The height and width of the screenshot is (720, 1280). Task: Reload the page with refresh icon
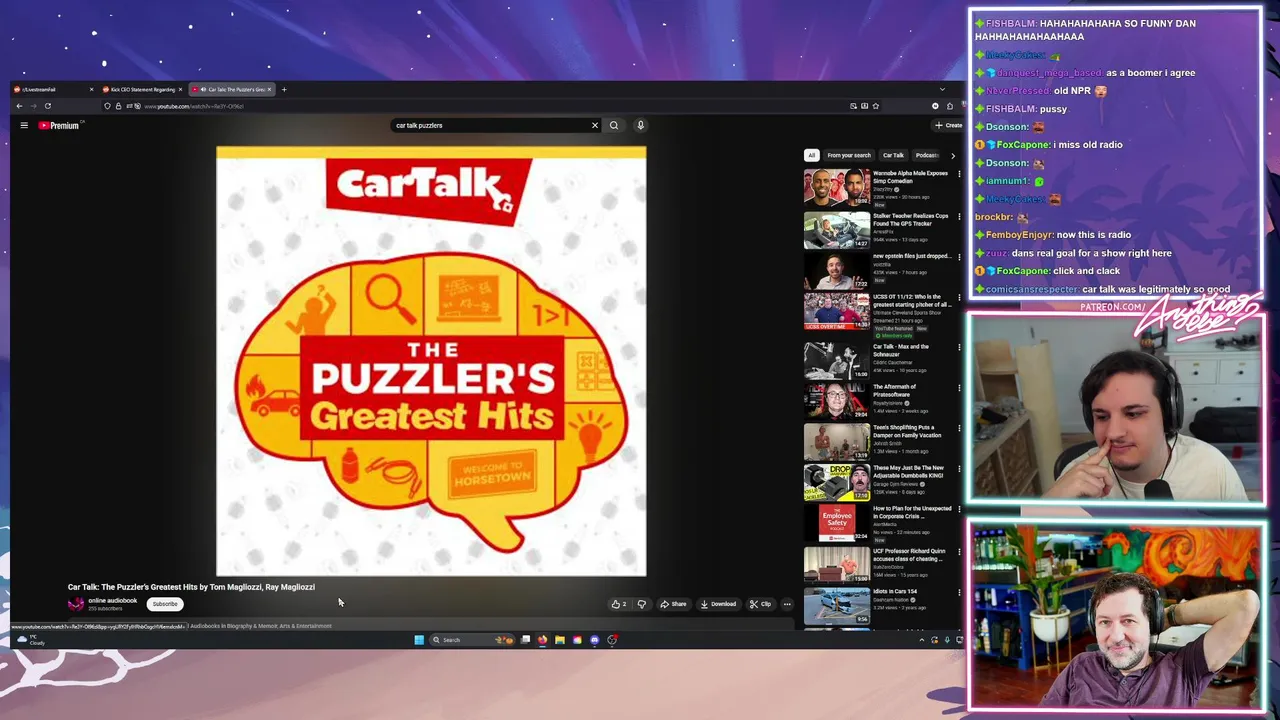47,106
